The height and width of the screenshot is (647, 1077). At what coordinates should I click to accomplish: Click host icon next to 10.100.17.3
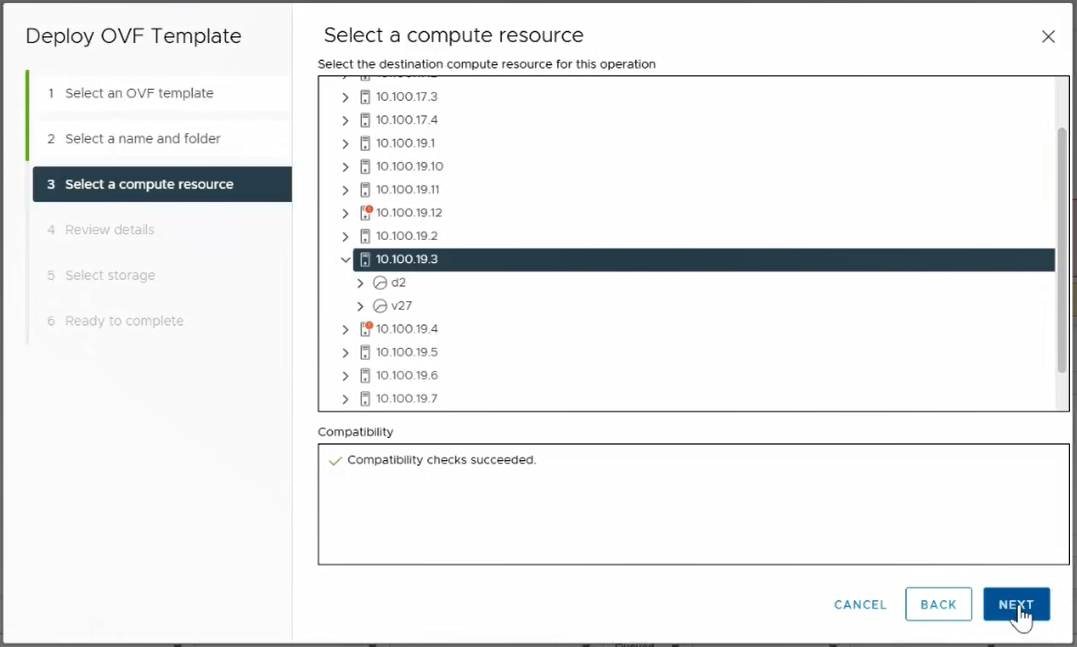365,97
